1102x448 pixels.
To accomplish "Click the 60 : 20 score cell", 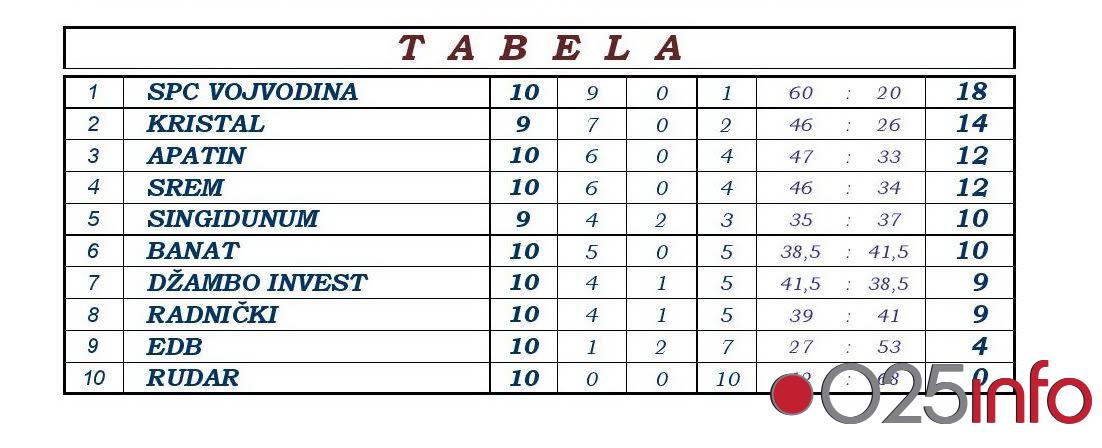I will point(844,93).
